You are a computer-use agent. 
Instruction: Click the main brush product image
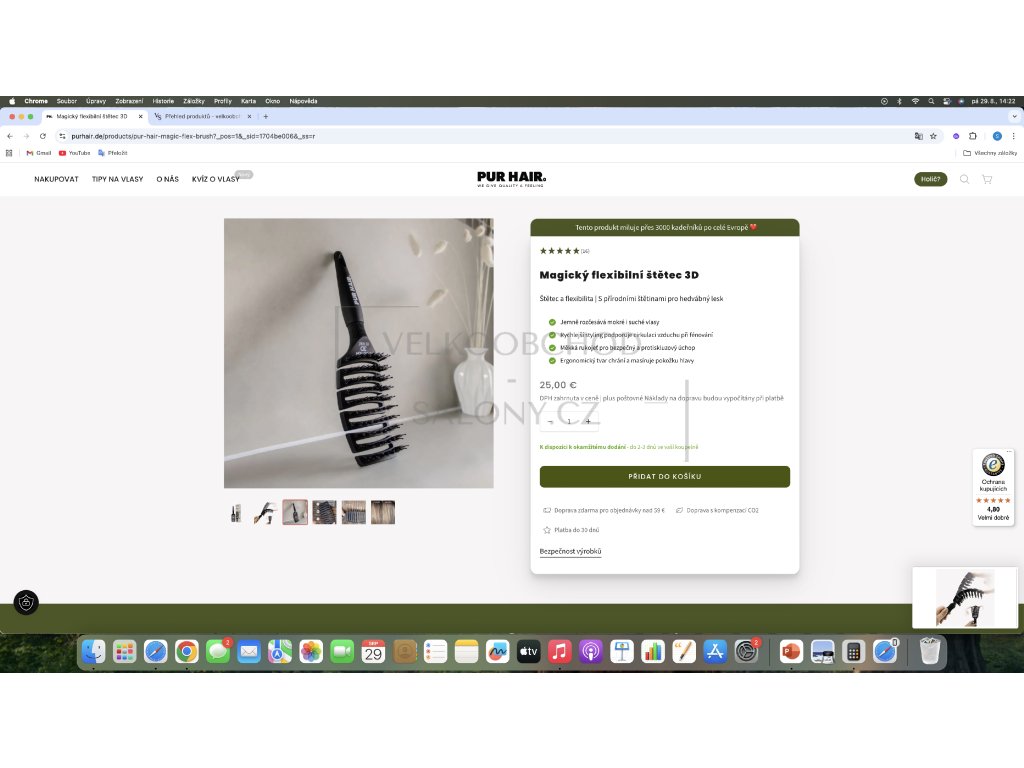point(359,353)
